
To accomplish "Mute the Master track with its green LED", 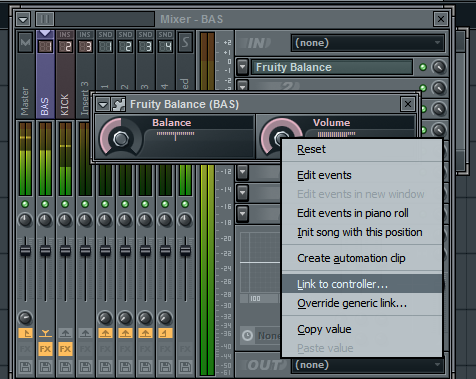I will click(x=25, y=204).
